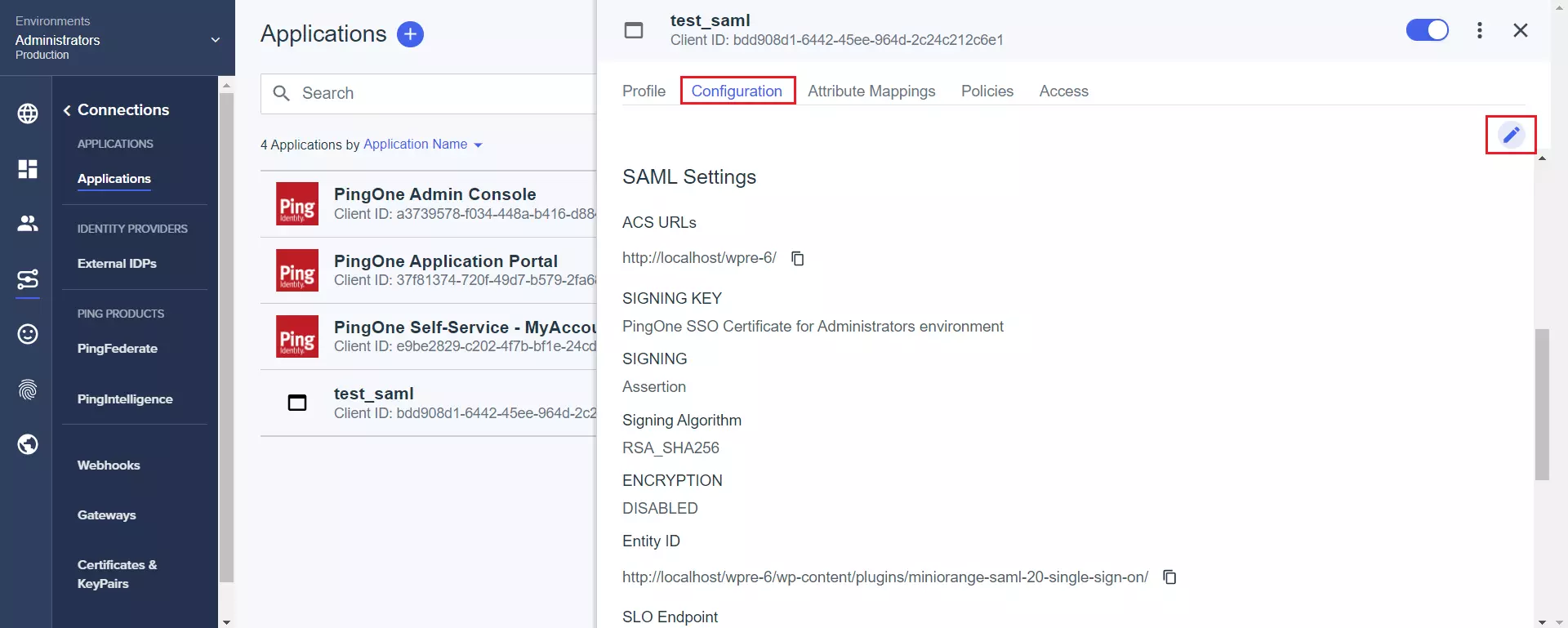Image resolution: width=1568 pixels, height=628 pixels.
Task: Click into the Search applications field
Action: (429, 93)
